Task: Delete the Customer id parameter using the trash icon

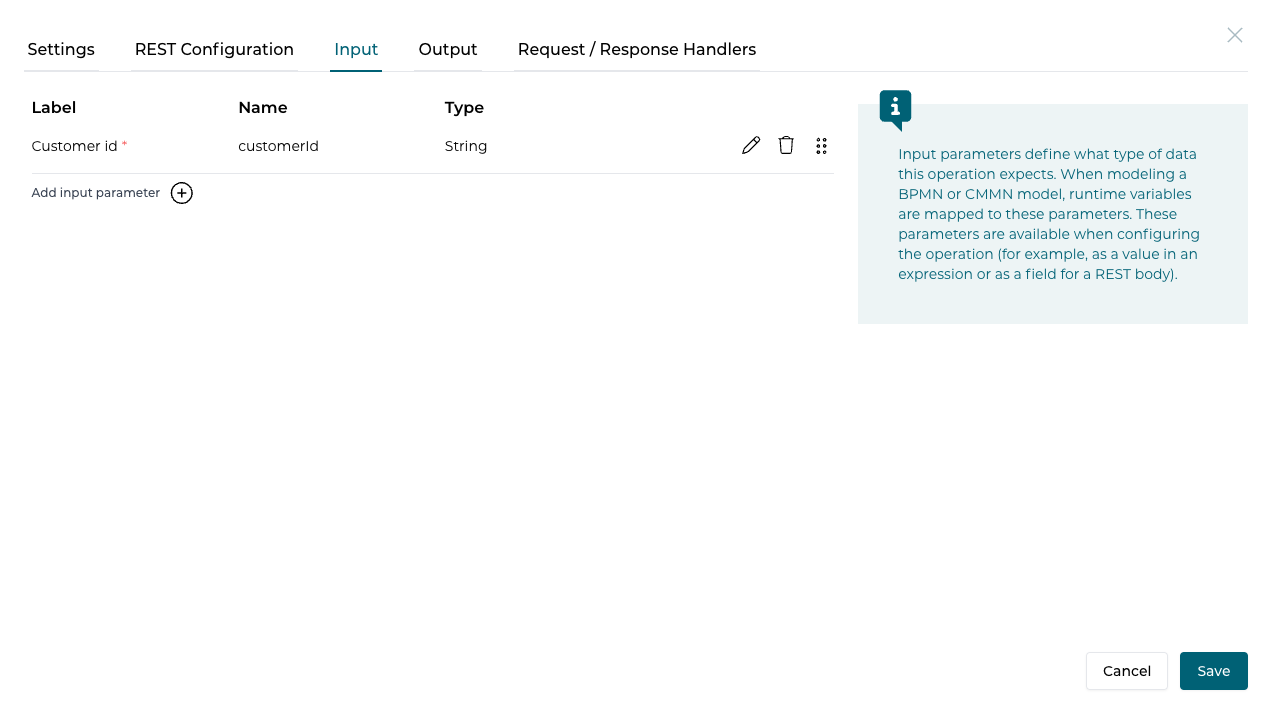Action: [x=786, y=145]
